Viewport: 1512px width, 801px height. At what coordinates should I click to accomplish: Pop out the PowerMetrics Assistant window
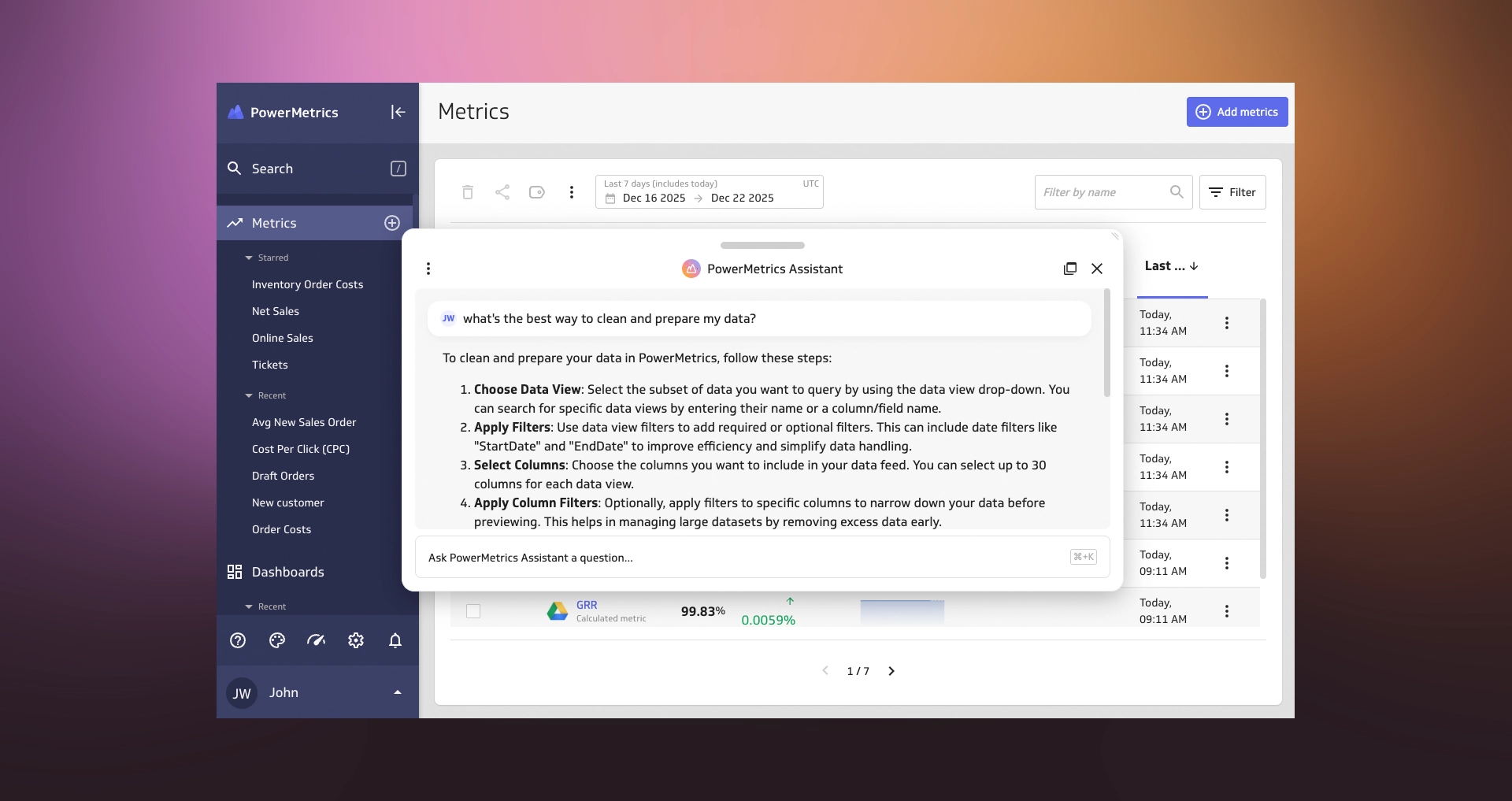1070,269
